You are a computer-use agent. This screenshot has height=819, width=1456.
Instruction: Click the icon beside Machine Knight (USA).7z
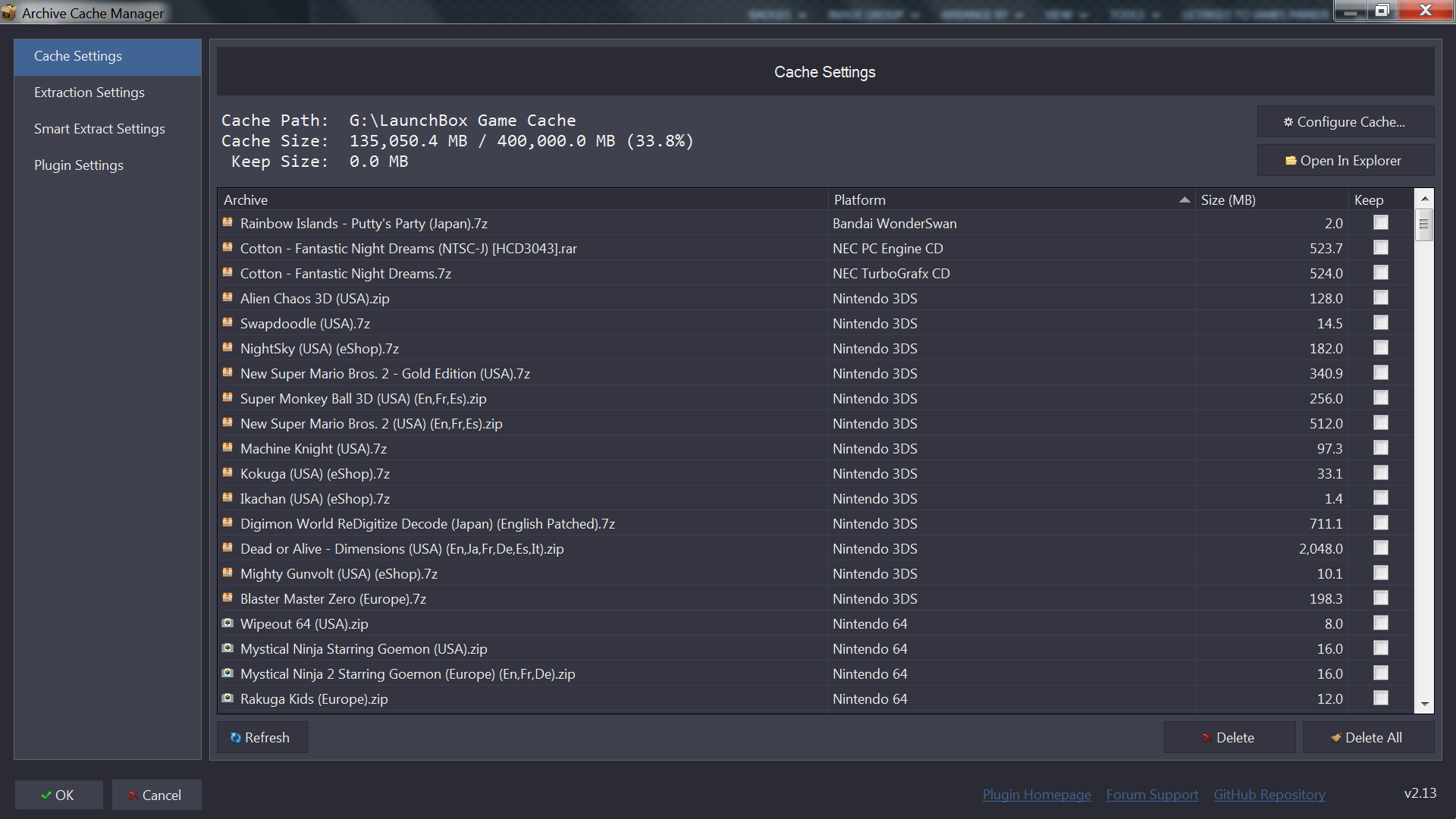tap(227, 447)
